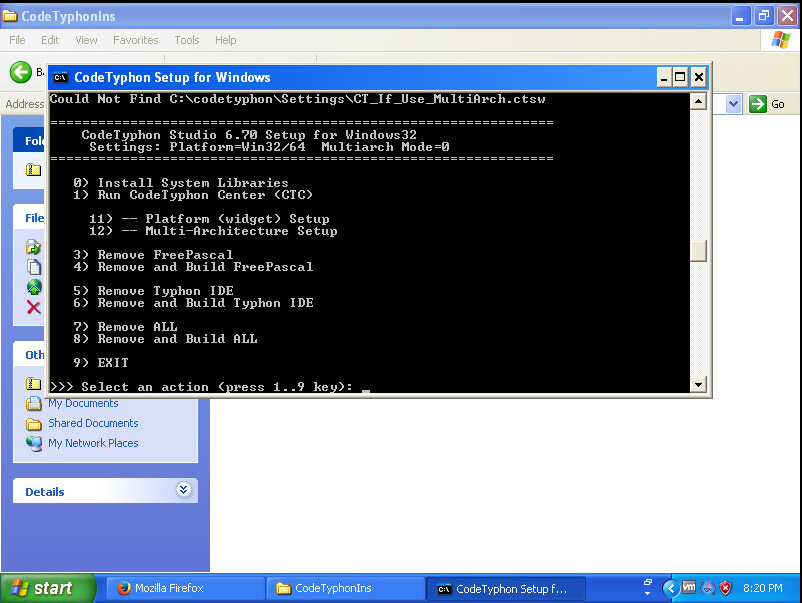802x603 pixels.
Task: Click the network tray icon beside the shield
Action: 708,588
